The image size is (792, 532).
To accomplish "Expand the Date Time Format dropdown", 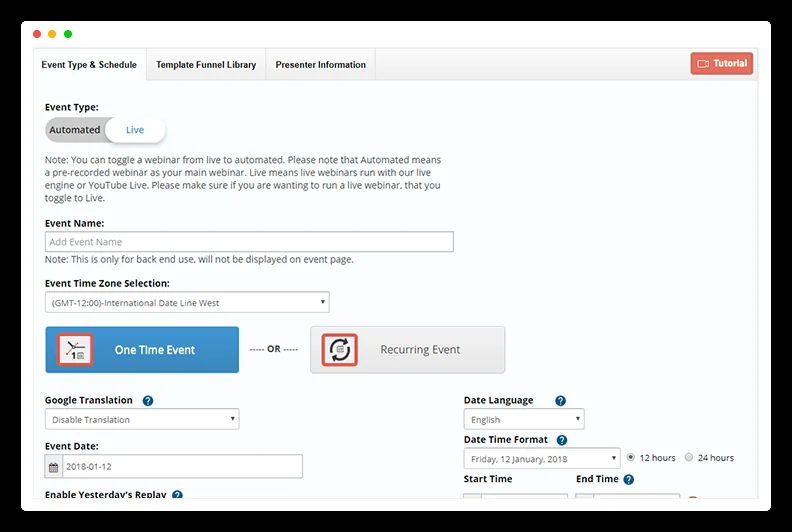I will pyautogui.click(x=542, y=459).
